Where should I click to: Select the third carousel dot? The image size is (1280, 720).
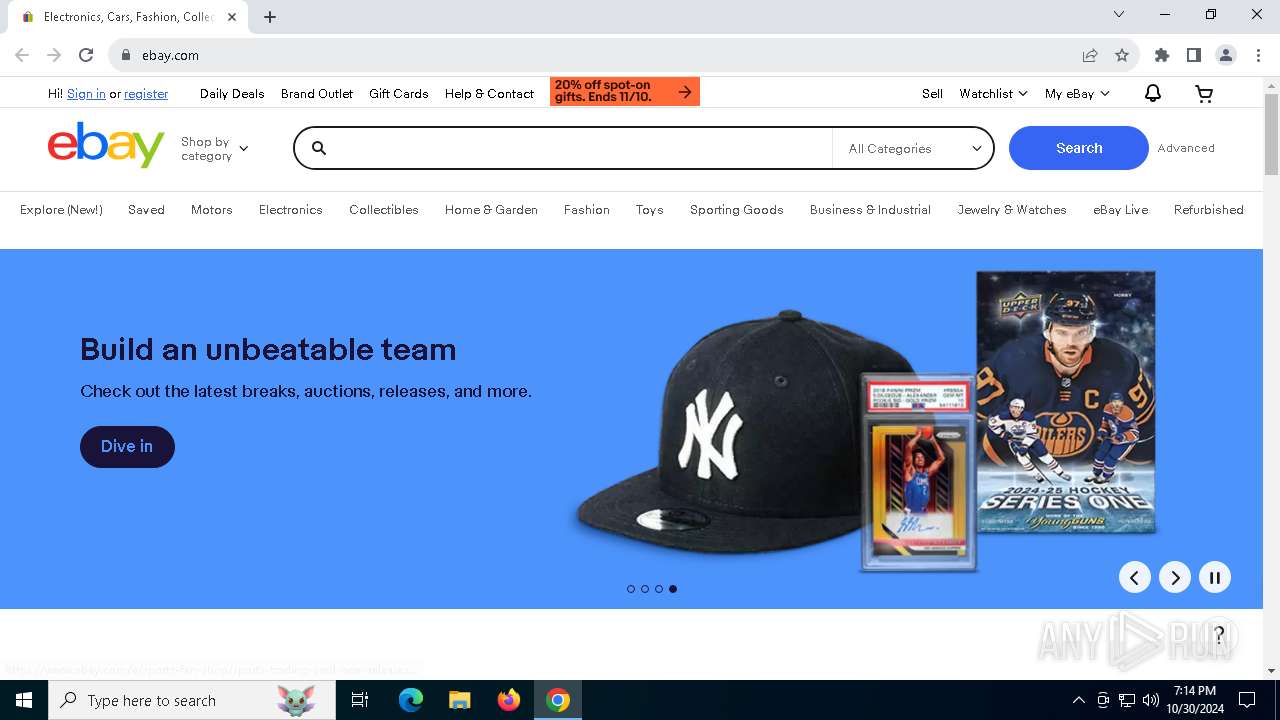click(x=659, y=589)
